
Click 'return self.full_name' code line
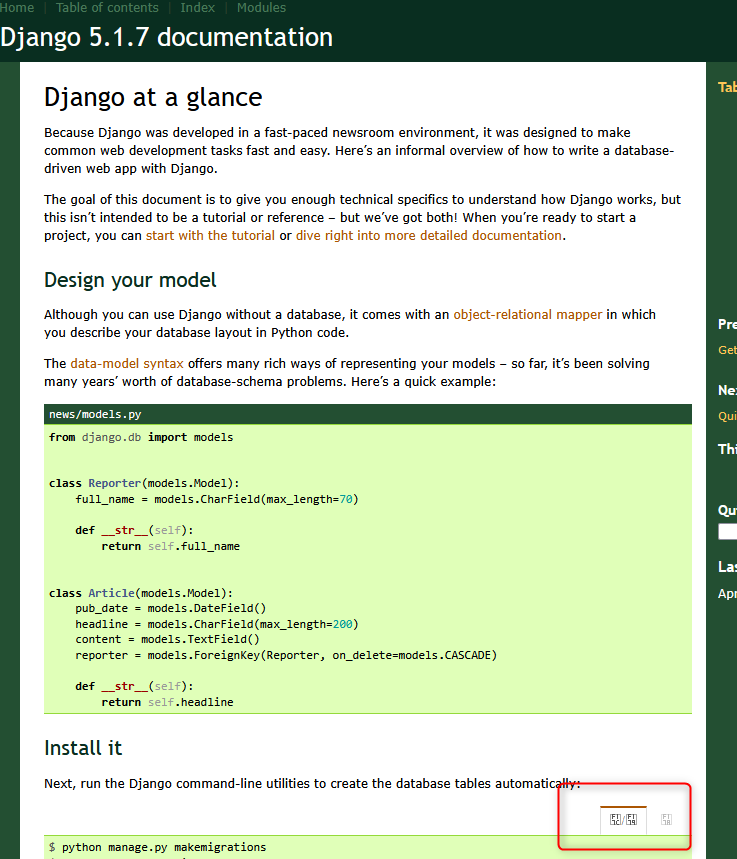(x=170, y=546)
